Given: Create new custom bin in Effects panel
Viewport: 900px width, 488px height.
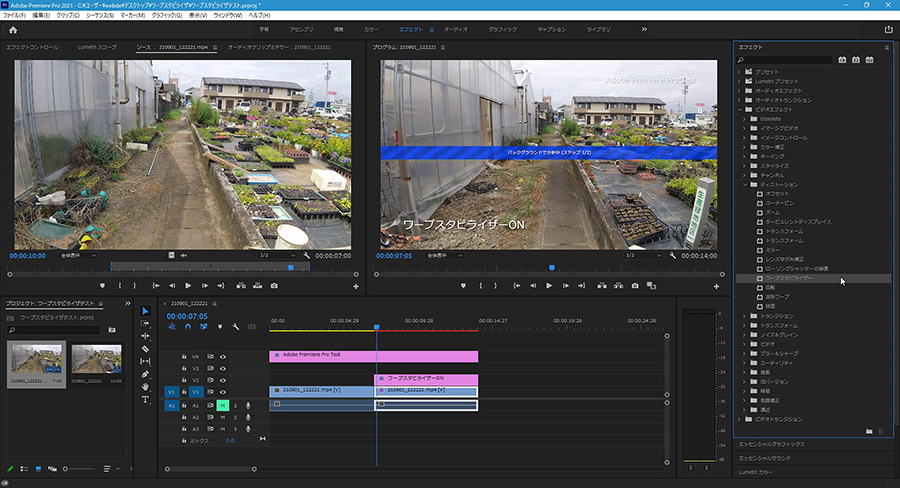Looking at the screenshot, I should (x=869, y=431).
